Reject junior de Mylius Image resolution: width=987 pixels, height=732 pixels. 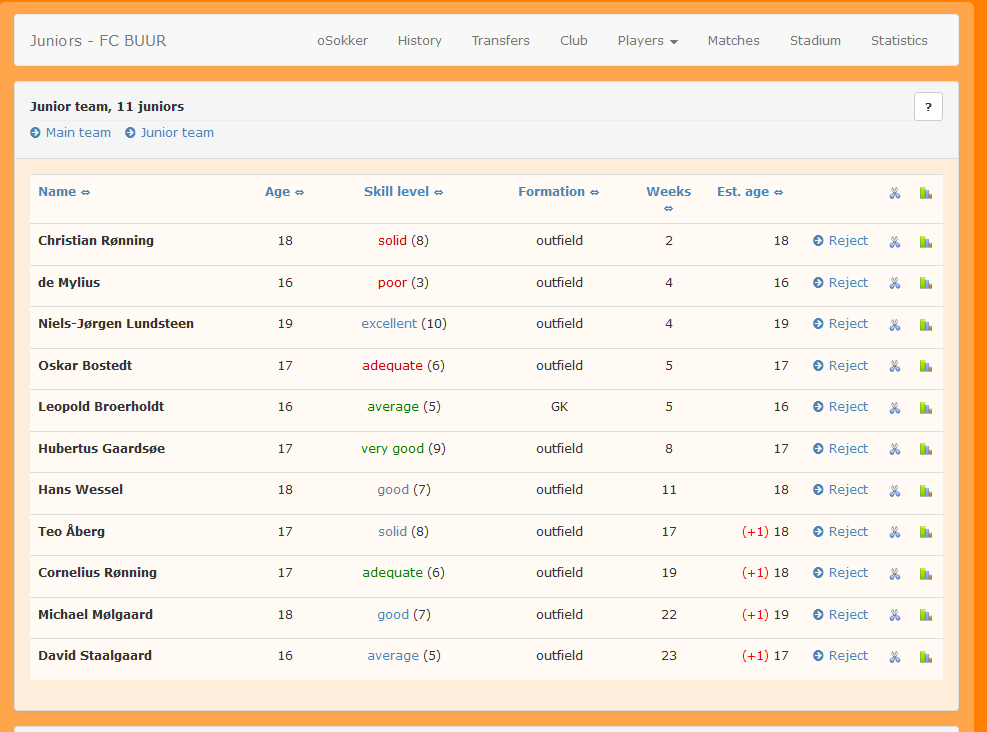pyautogui.click(x=840, y=283)
